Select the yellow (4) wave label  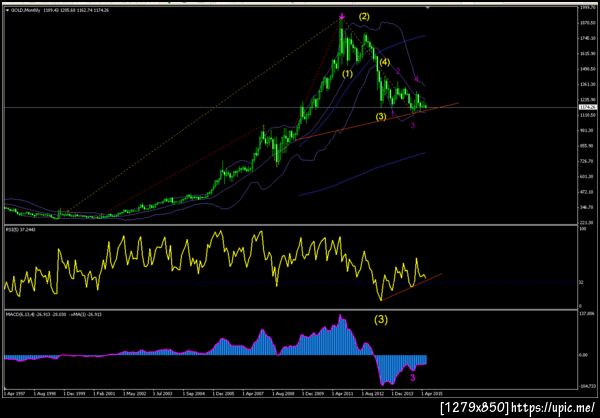(x=384, y=62)
